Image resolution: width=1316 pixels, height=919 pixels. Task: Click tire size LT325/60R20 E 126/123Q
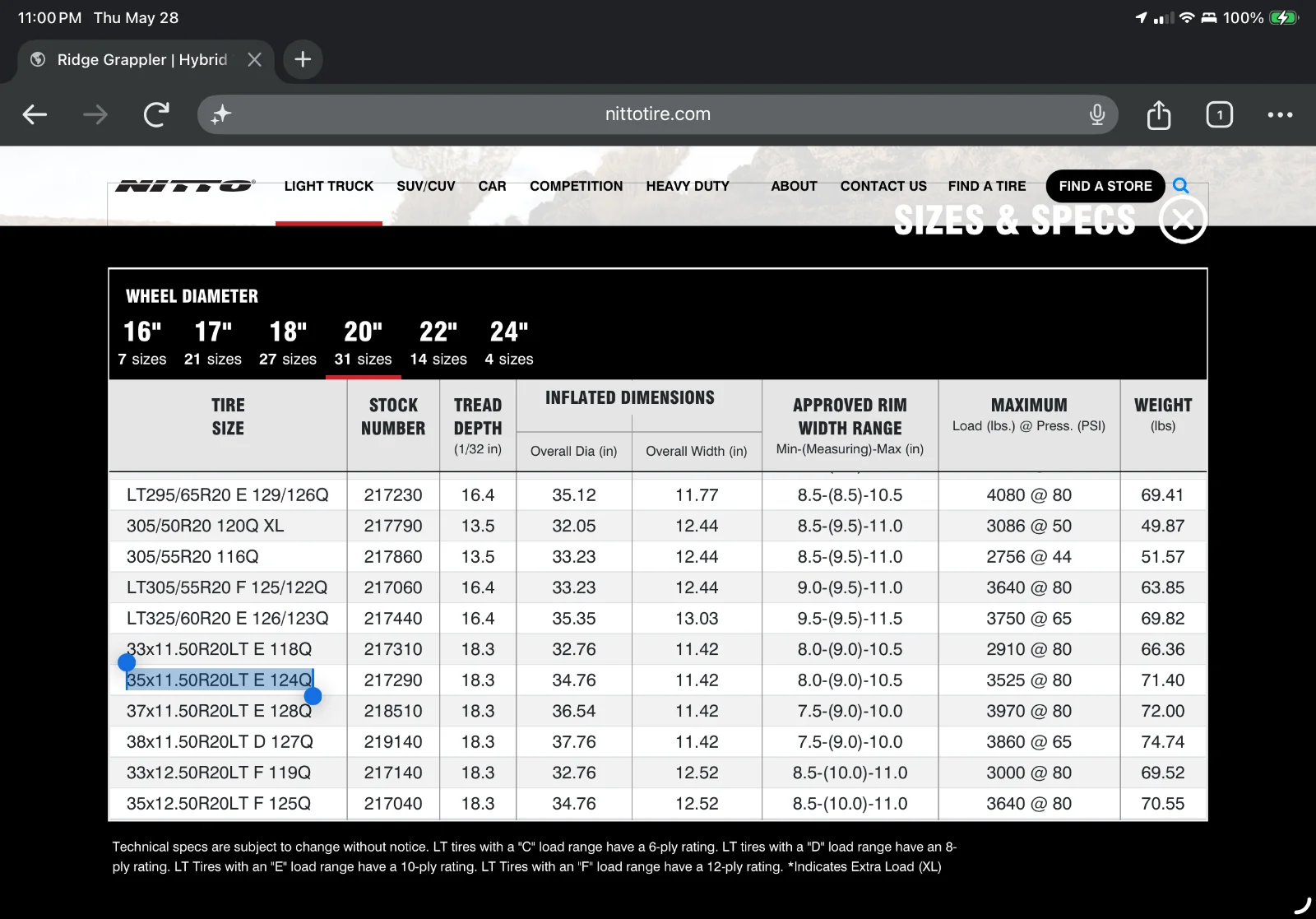[228, 619]
